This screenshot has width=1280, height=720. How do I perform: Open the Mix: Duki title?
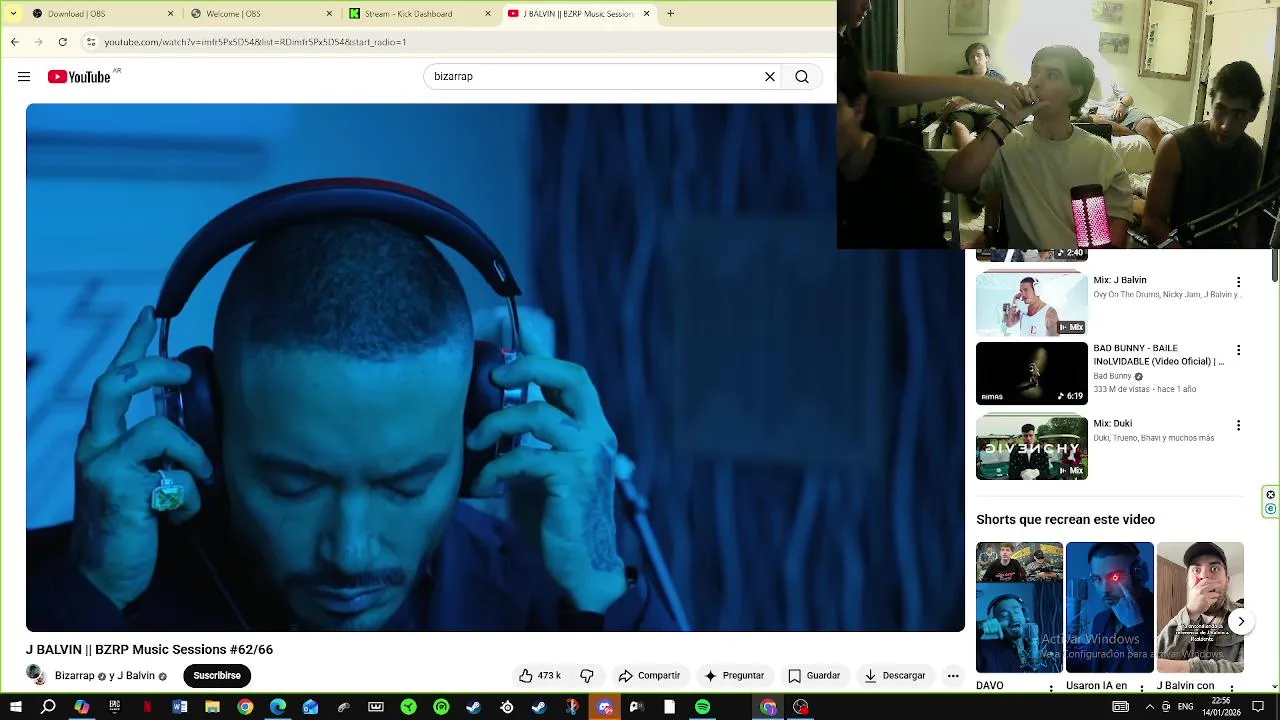pos(1112,423)
